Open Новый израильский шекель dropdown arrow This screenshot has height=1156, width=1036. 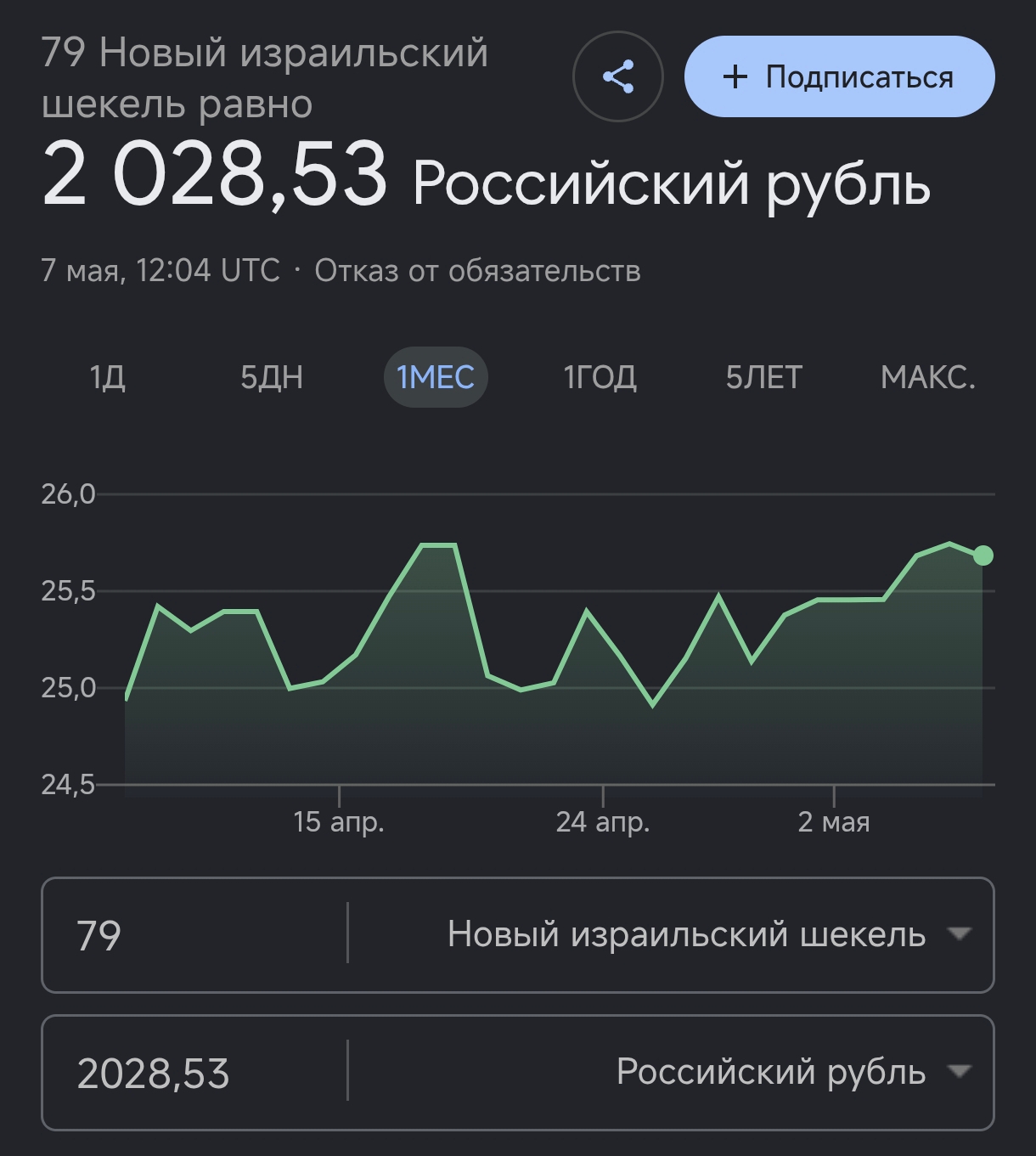point(959,933)
